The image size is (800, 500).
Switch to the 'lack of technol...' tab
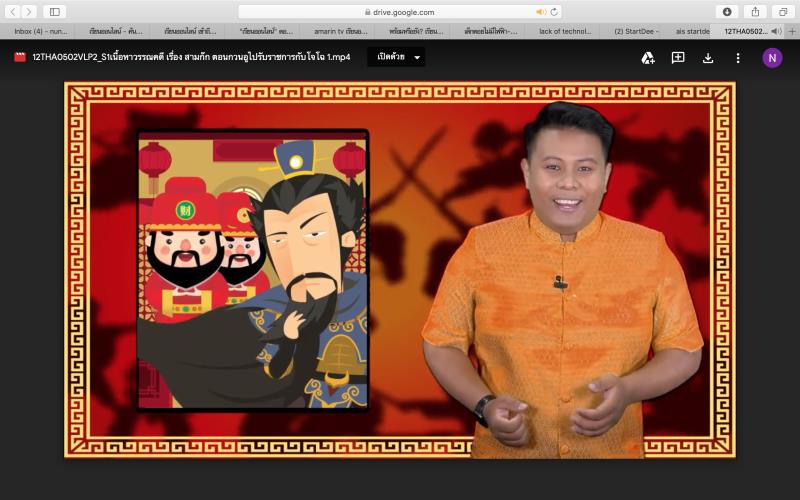pyautogui.click(x=563, y=31)
